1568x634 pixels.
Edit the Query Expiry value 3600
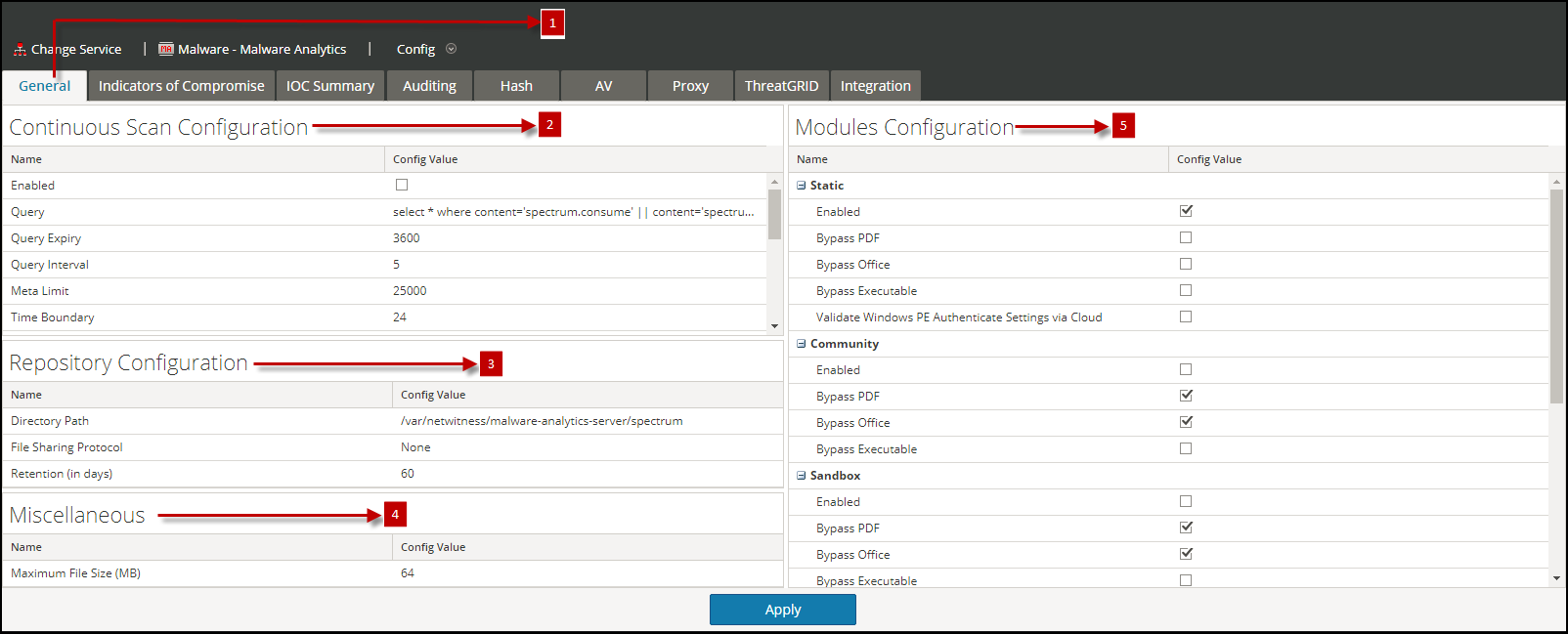(407, 238)
